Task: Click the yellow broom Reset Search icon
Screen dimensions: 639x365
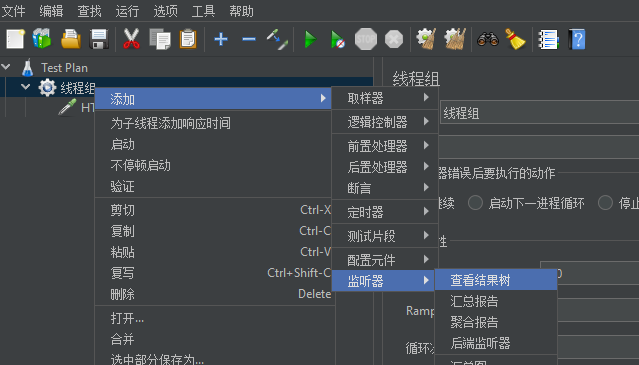Action: click(515, 39)
